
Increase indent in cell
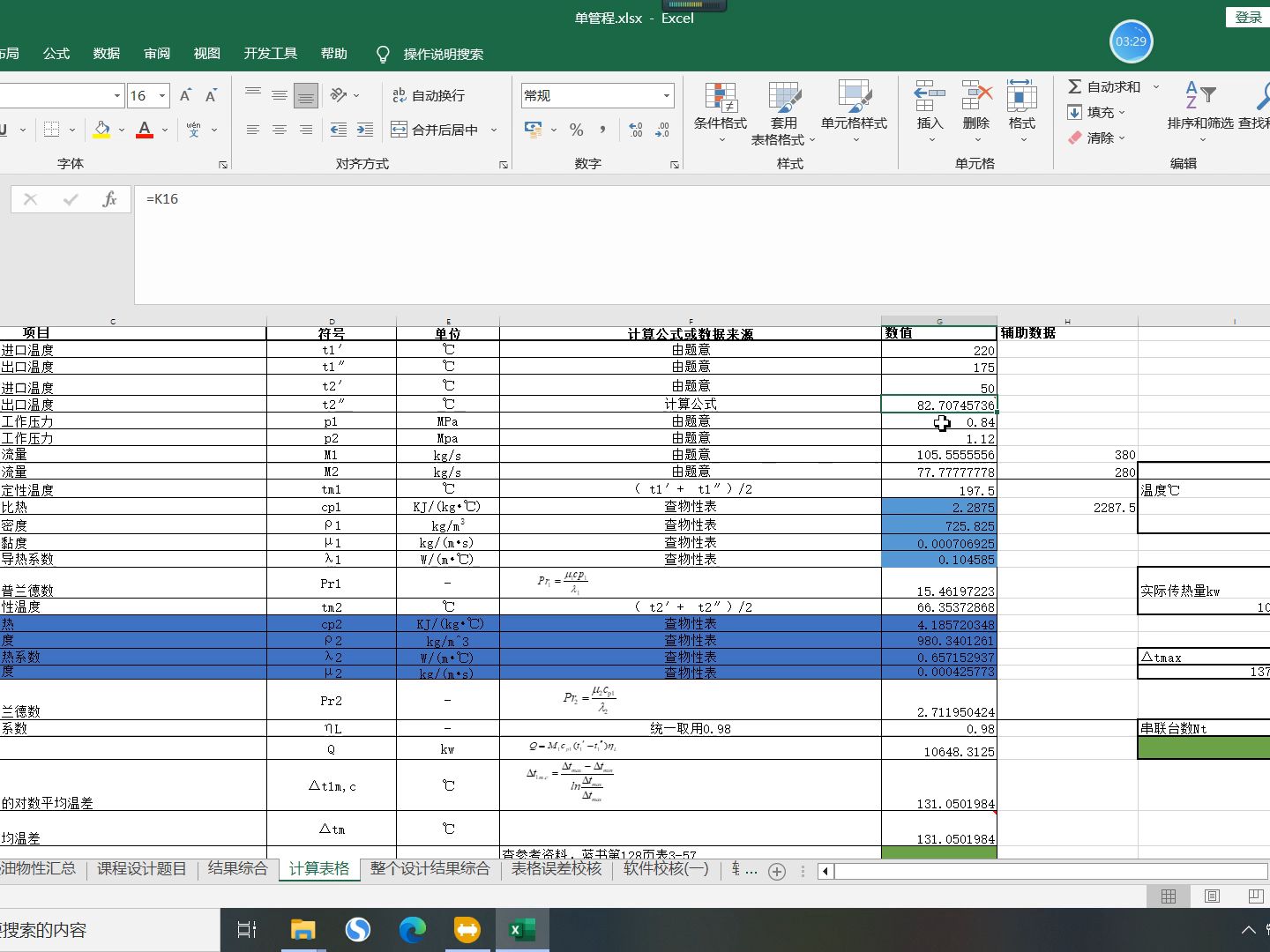(365, 130)
